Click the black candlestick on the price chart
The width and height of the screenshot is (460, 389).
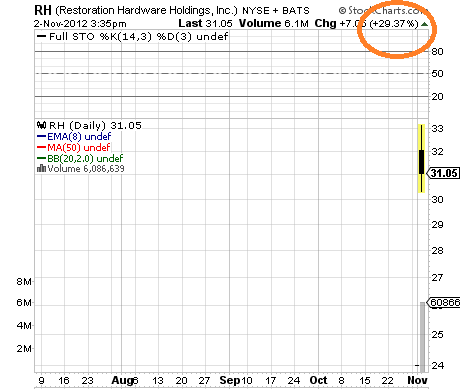(x=421, y=162)
